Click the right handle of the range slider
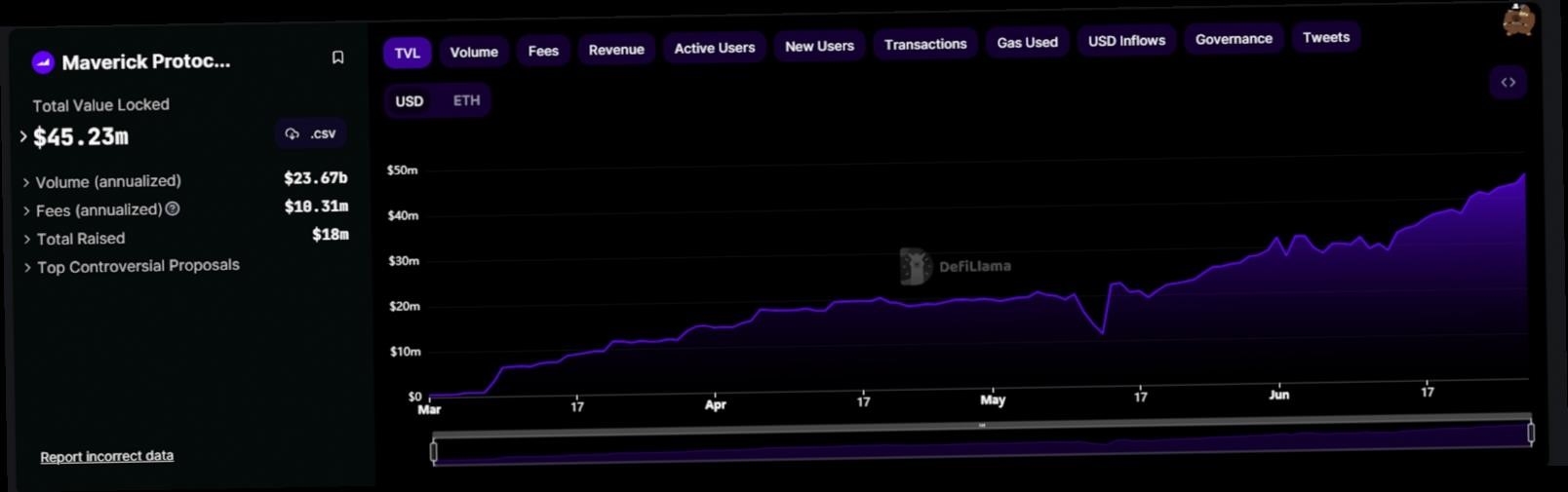 pos(1531,433)
